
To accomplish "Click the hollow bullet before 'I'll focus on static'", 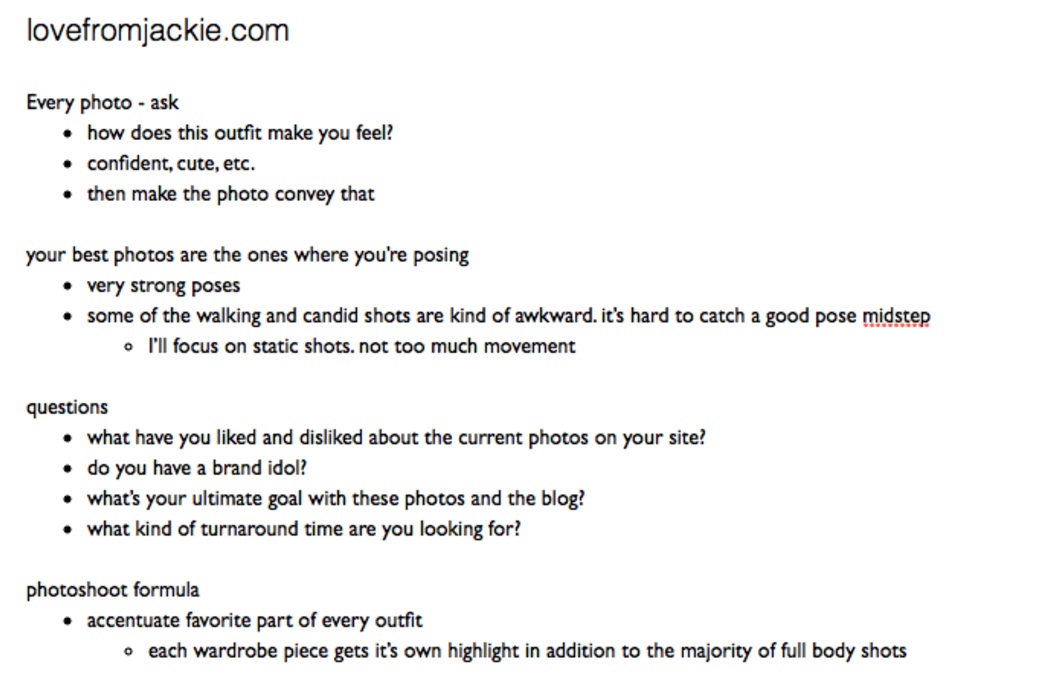I will [128, 348].
